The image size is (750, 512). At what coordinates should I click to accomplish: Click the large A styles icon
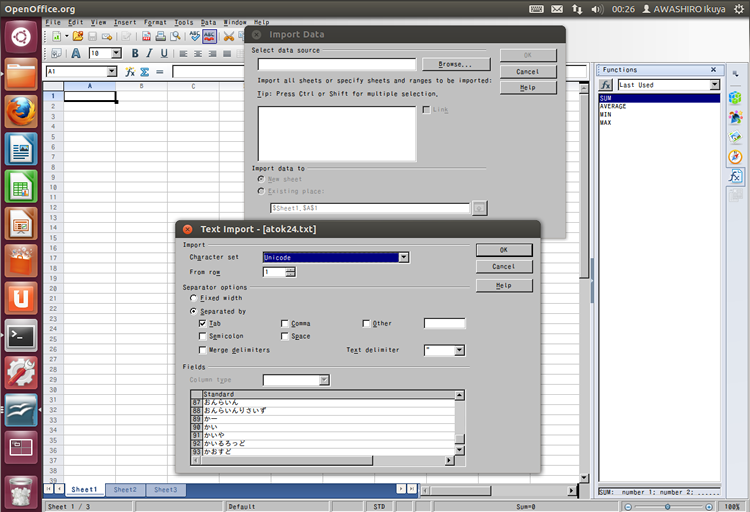pos(76,54)
